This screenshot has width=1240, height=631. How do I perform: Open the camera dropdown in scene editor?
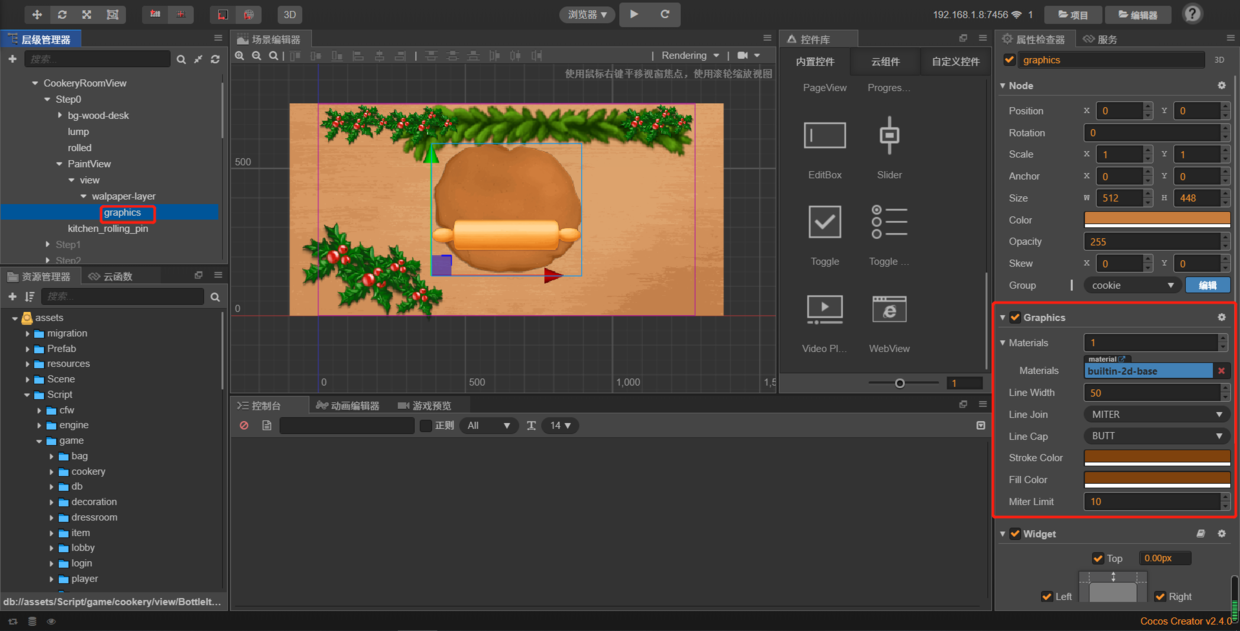coord(749,56)
